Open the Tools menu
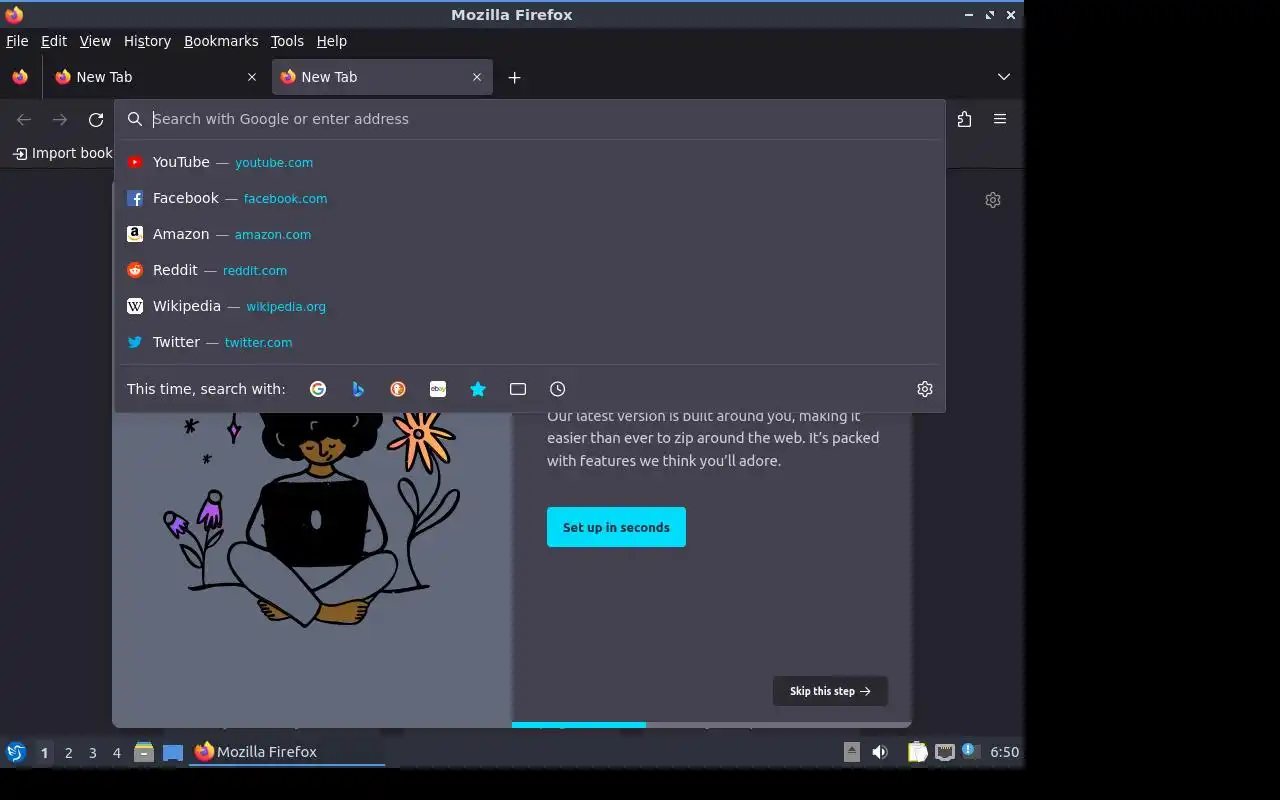The width and height of the screenshot is (1280, 800). pyautogui.click(x=287, y=41)
